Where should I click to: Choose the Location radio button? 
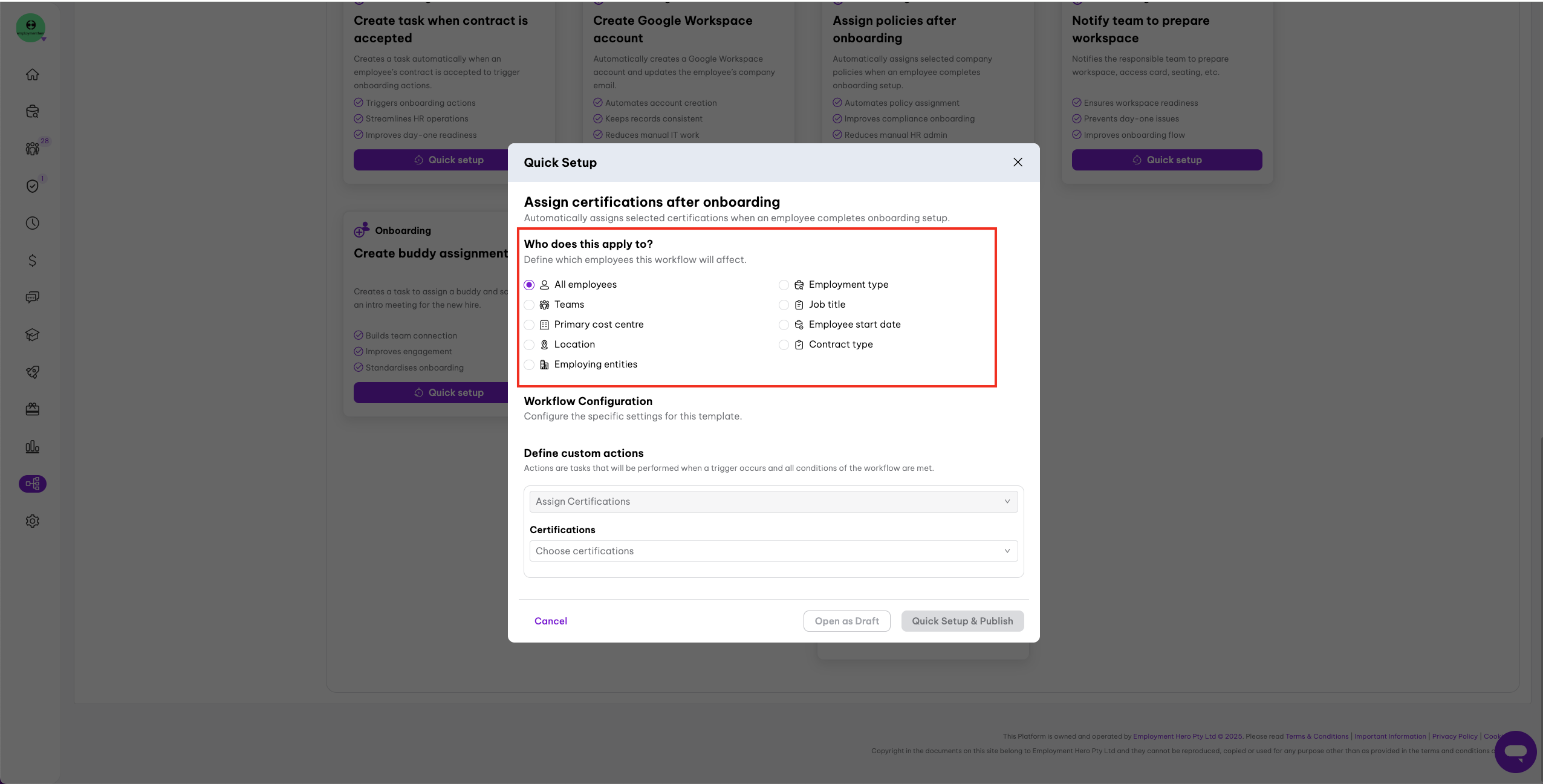click(x=530, y=345)
